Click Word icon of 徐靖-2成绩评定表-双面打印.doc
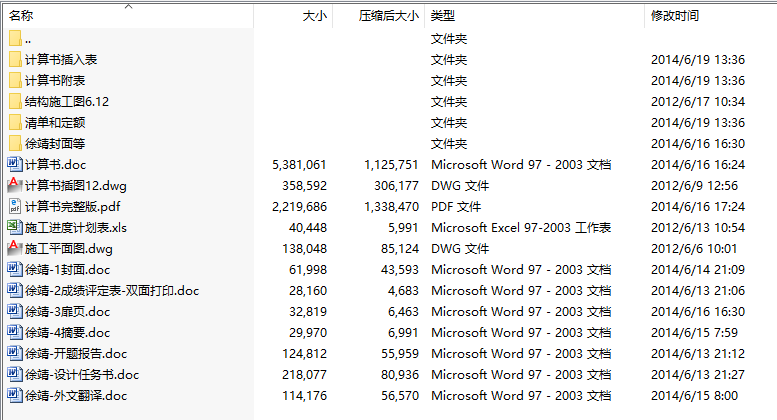Image resolution: width=777 pixels, height=420 pixels. [15, 290]
